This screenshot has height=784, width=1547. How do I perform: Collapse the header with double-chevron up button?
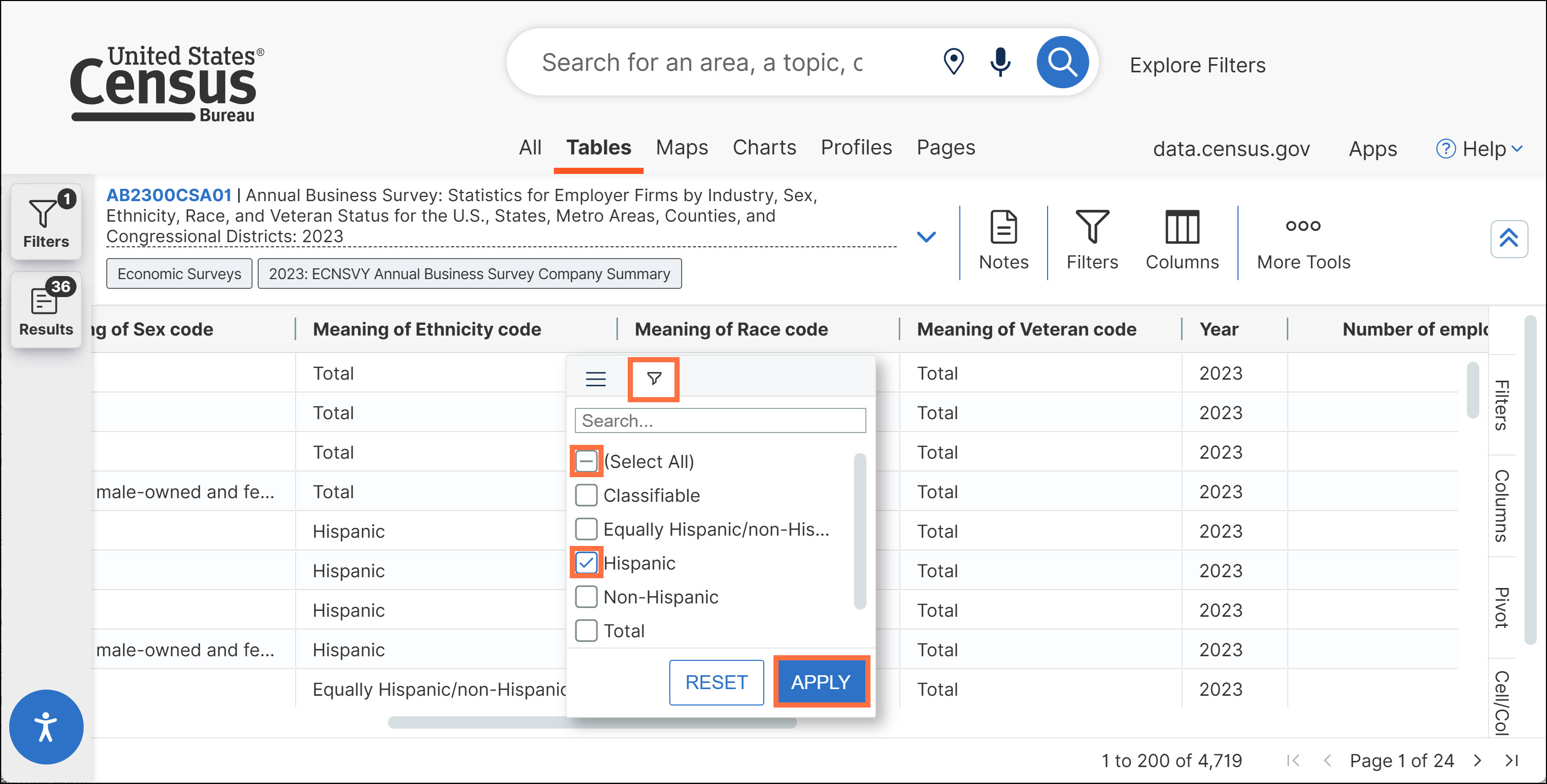tap(1508, 238)
